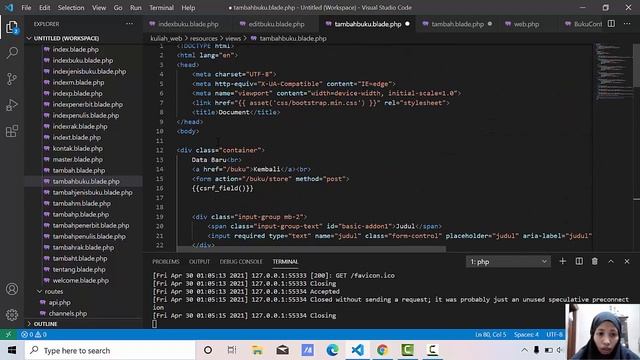The image size is (640, 360).
Task: Click kuliah_web breadcrumb segment
Action: [x=166, y=38]
